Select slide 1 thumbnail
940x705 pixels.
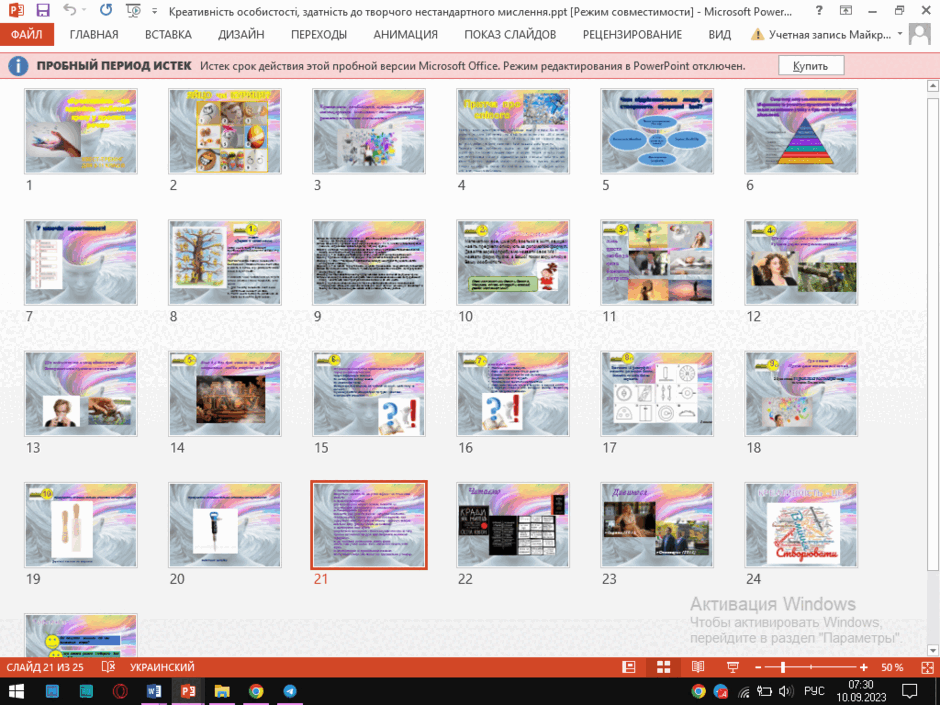81,131
